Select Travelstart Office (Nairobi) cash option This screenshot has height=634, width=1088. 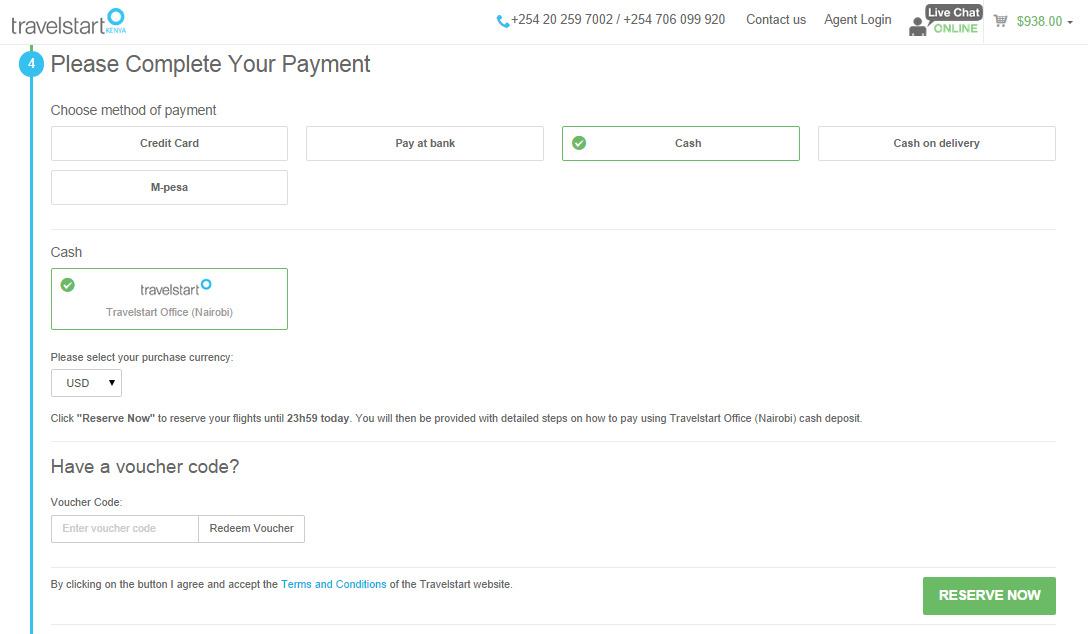169,299
